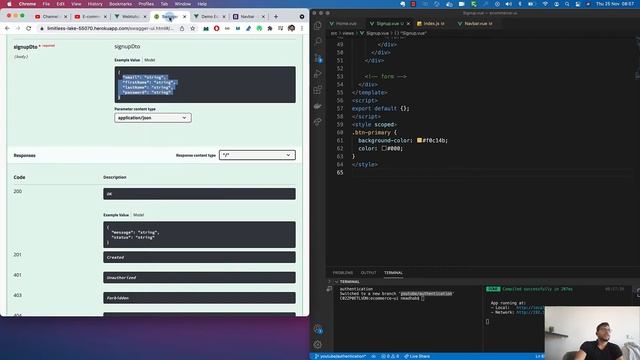Click Chrome back arrow
Image resolution: width=640 pixels, height=360 pixels.
pos(7,28)
